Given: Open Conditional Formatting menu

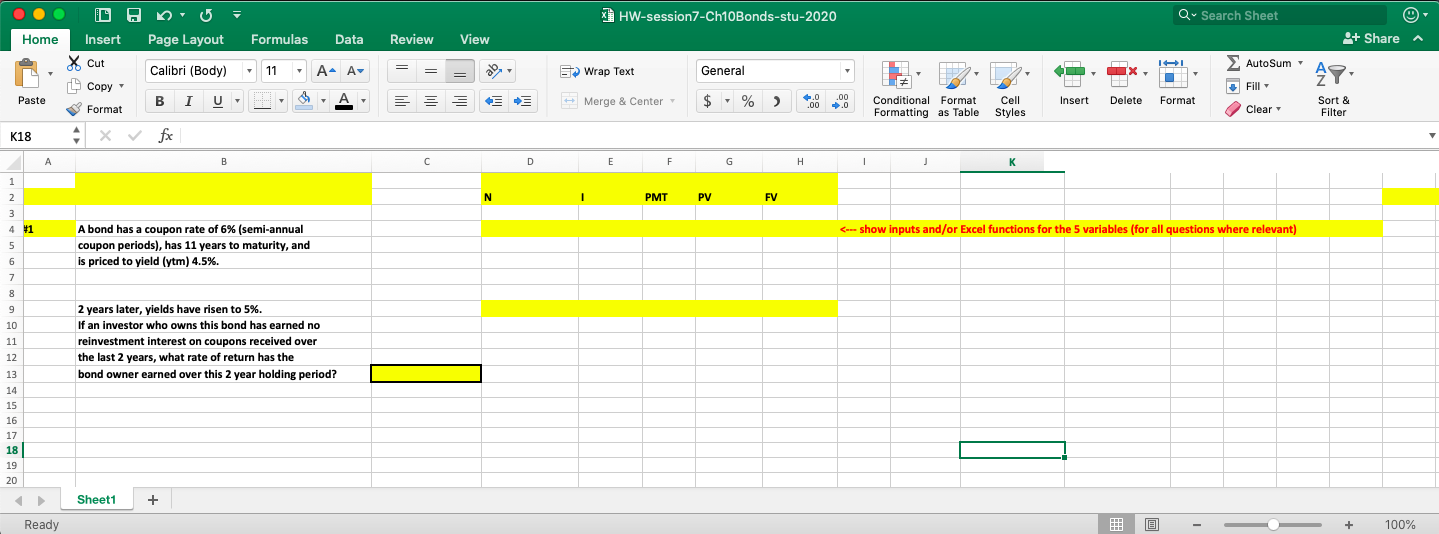Looking at the screenshot, I should click(x=900, y=88).
